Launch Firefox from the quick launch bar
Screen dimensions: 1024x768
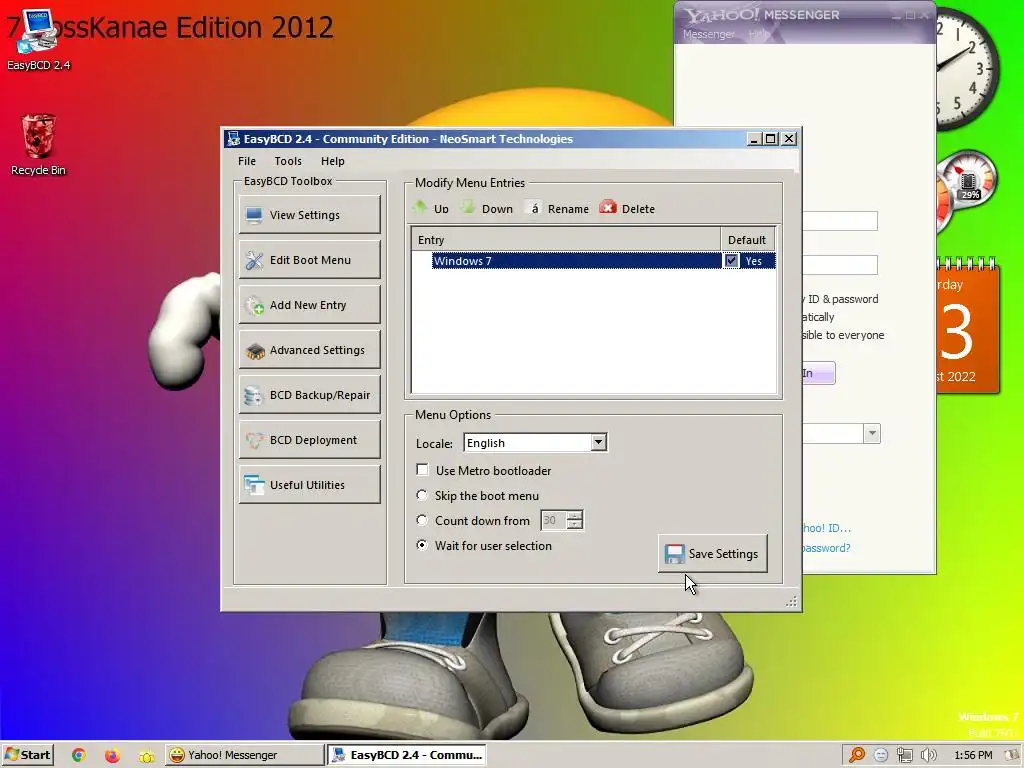click(112, 756)
